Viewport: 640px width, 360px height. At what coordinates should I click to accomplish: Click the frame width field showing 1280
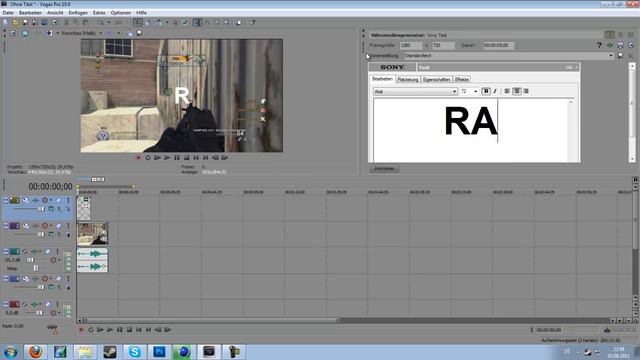coord(411,45)
